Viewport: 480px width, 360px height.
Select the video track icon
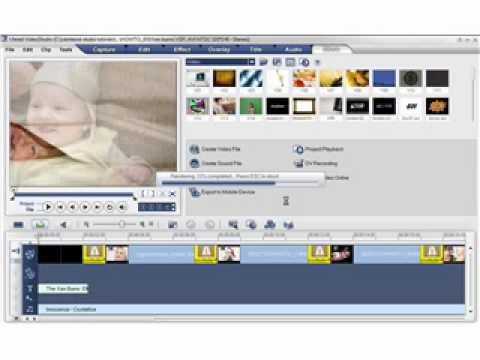[30, 254]
